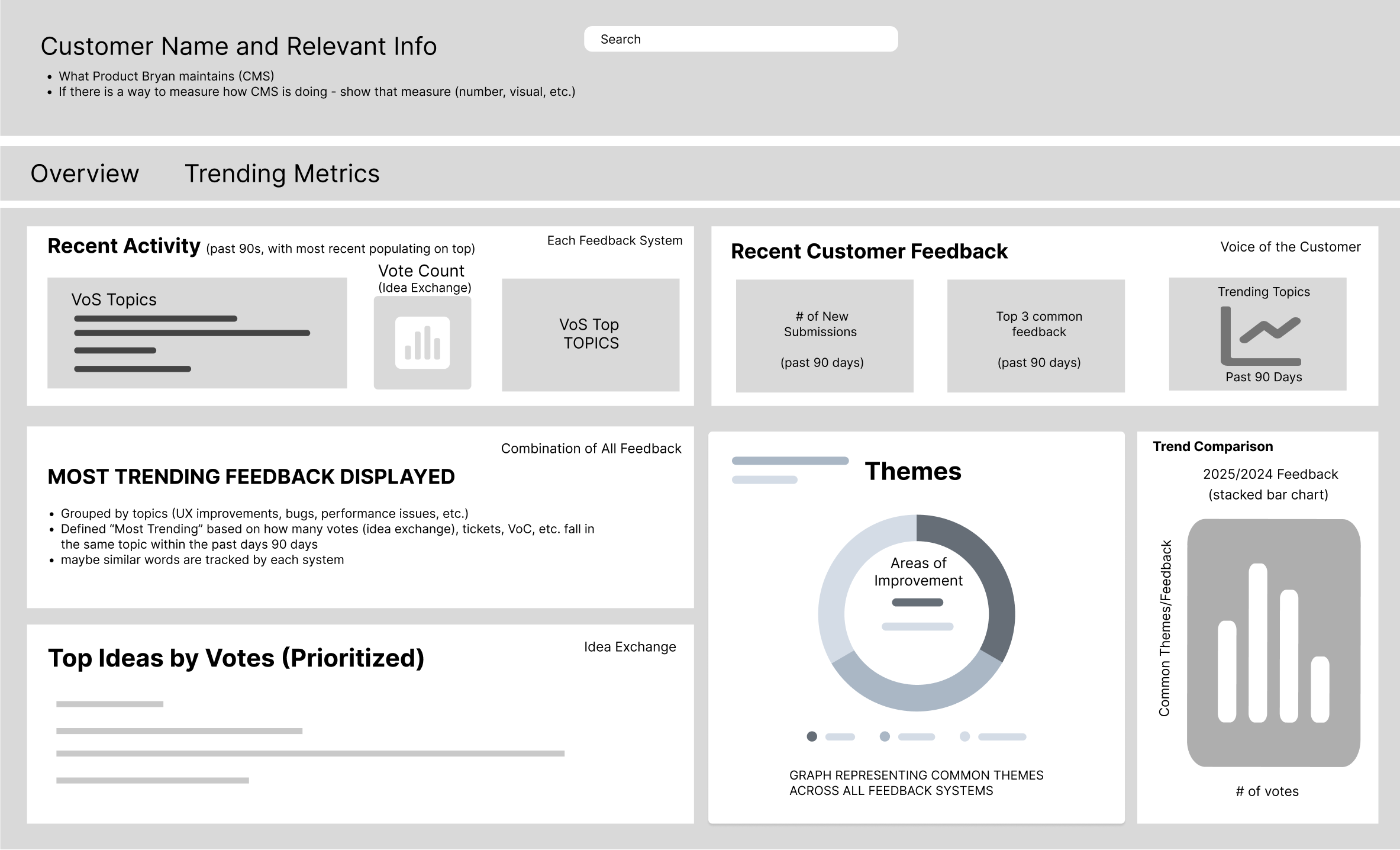Click the "Idea Exchange" label near Top Ideas
The image size is (1400, 850).
[630, 647]
